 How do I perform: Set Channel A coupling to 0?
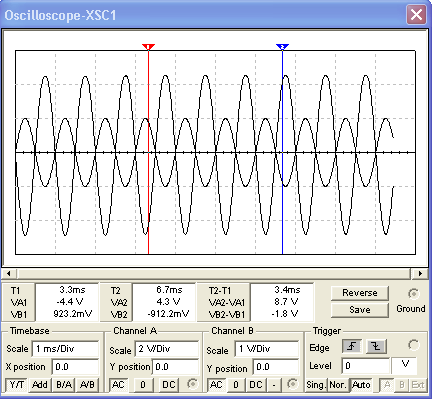pyautogui.click(x=143, y=385)
